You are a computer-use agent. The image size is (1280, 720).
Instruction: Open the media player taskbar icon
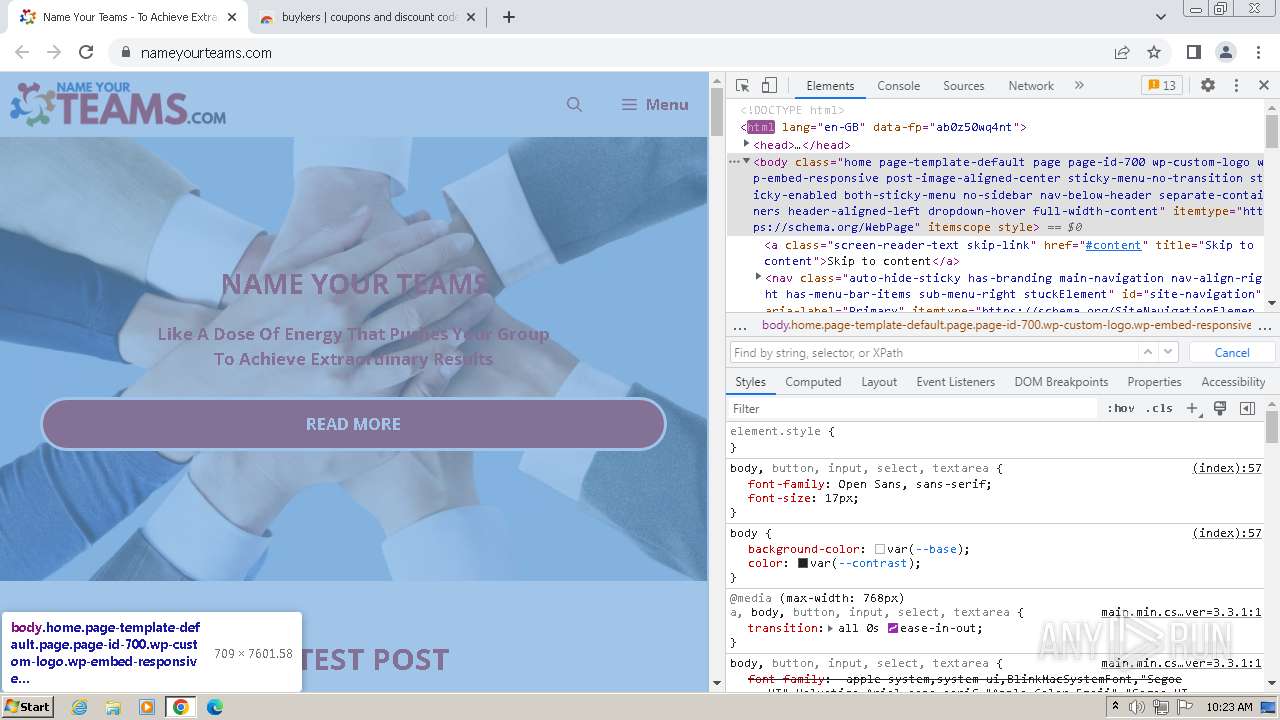pyautogui.click(x=147, y=707)
